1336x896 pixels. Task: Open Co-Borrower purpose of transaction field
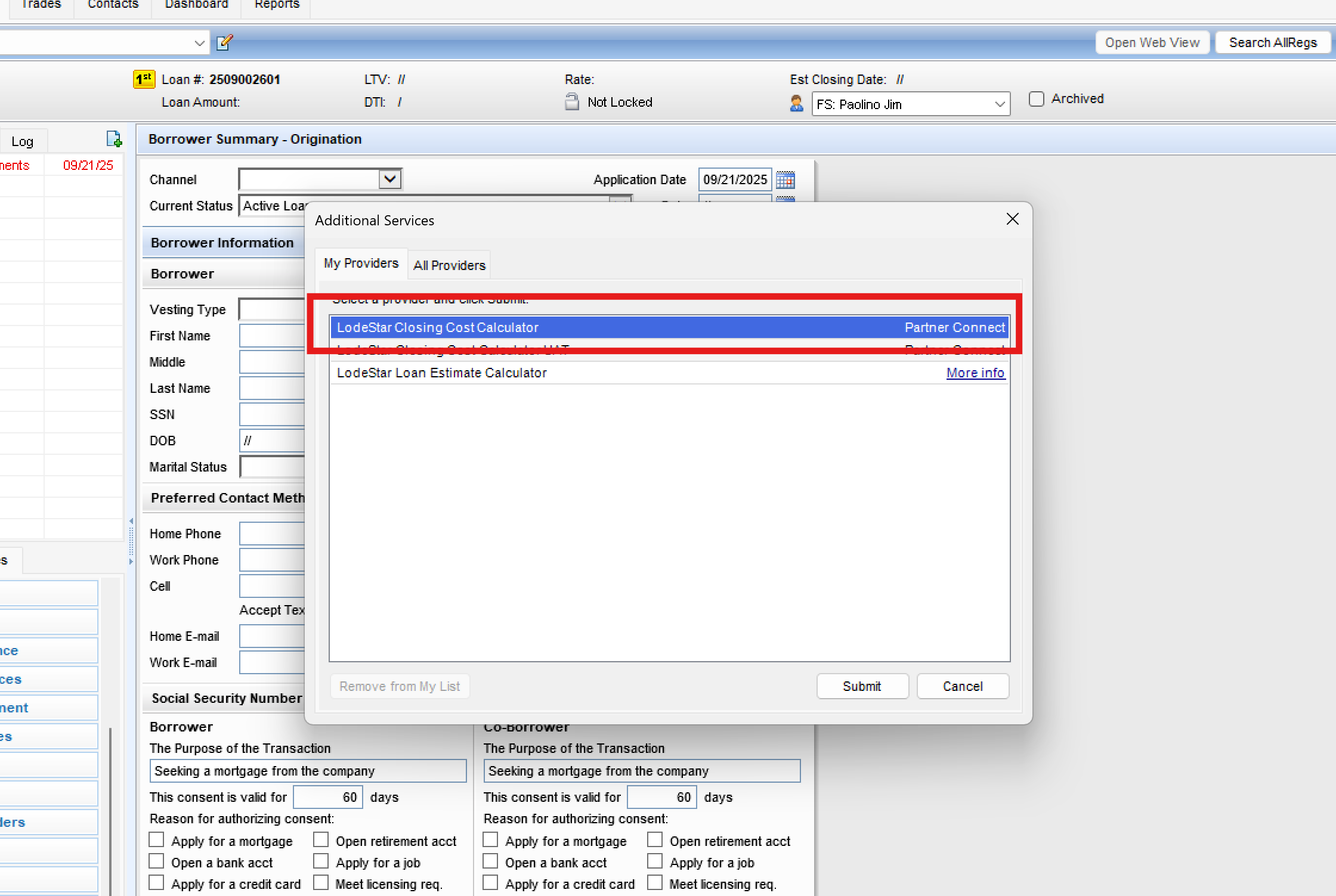coord(642,771)
